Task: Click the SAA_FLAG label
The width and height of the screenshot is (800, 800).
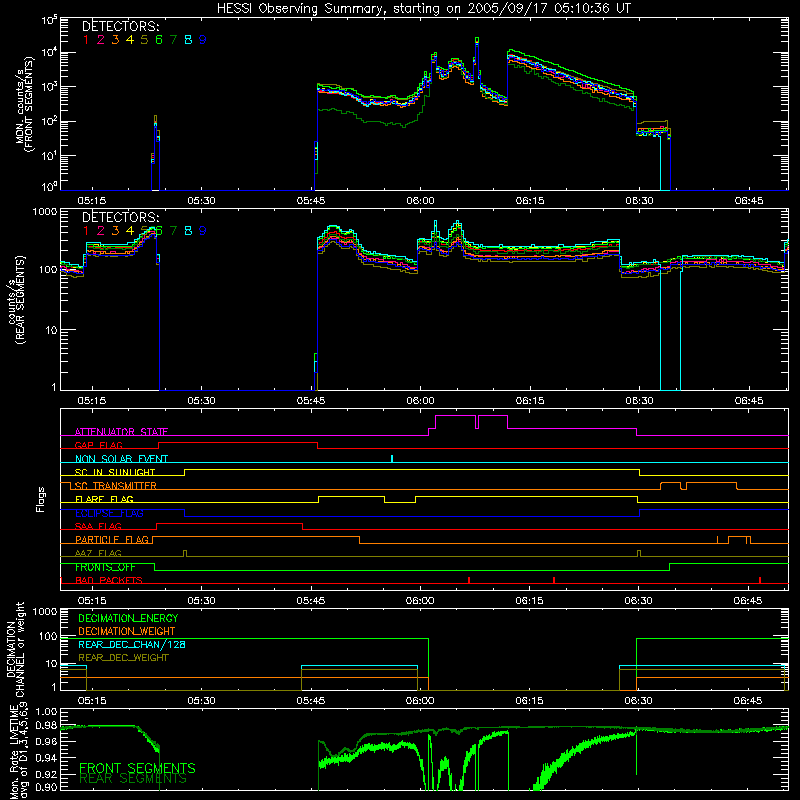Action: pyautogui.click(x=98, y=526)
